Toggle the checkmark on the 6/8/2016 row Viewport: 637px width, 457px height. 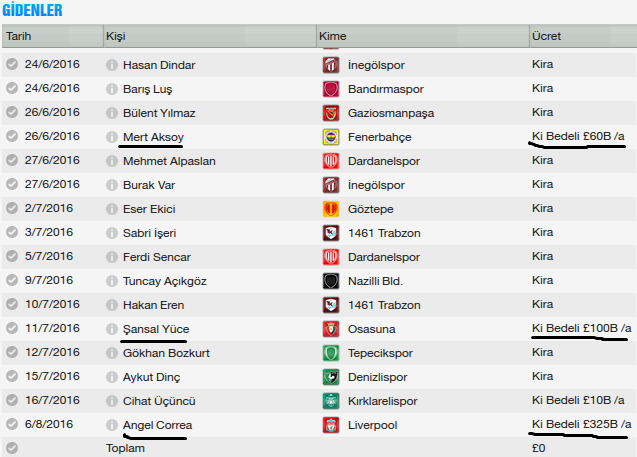(12, 424)
